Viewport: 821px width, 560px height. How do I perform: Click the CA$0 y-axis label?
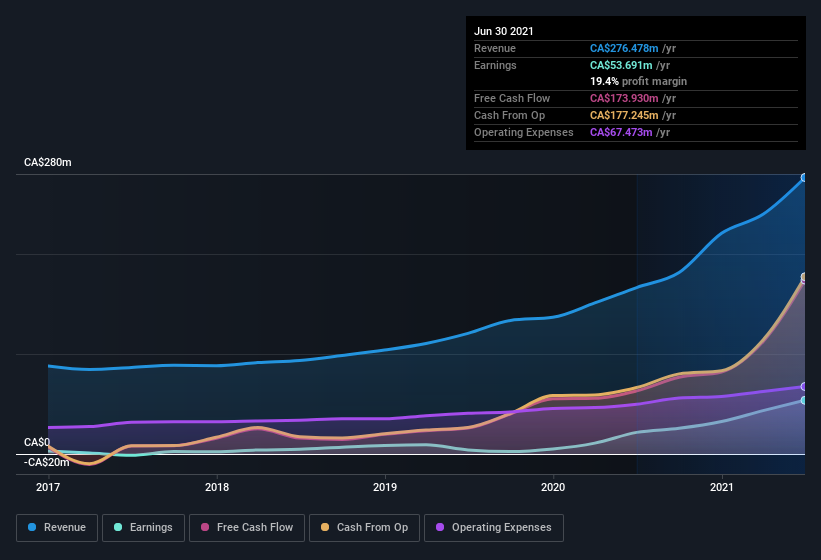tap(37, 443)
